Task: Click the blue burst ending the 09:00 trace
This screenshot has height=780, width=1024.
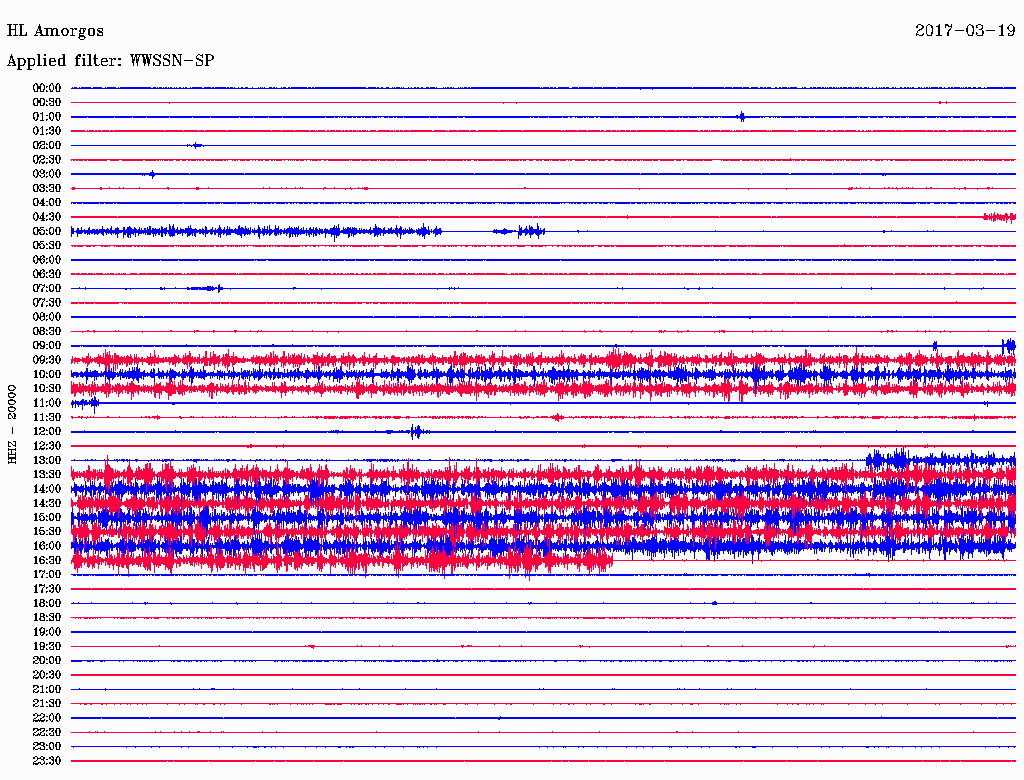Action: click(1009, 345)
